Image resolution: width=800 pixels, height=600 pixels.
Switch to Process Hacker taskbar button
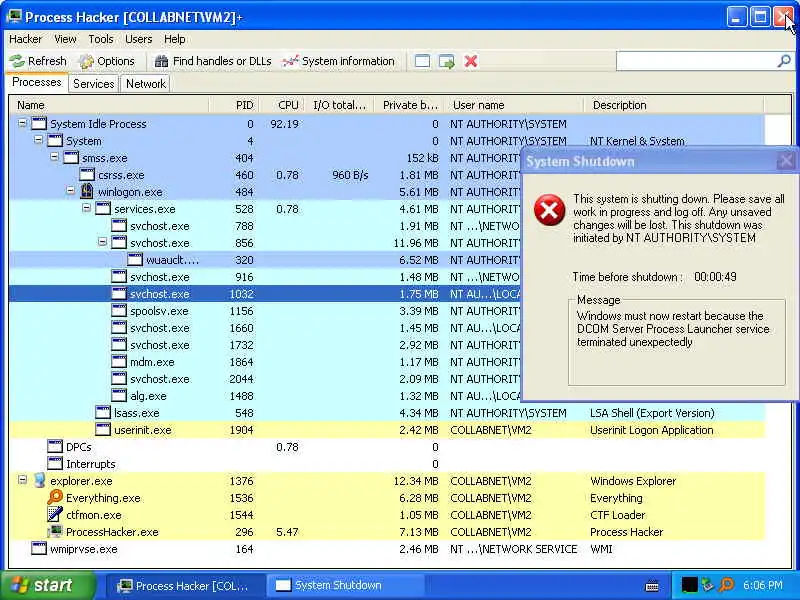(x=186, y=585)
